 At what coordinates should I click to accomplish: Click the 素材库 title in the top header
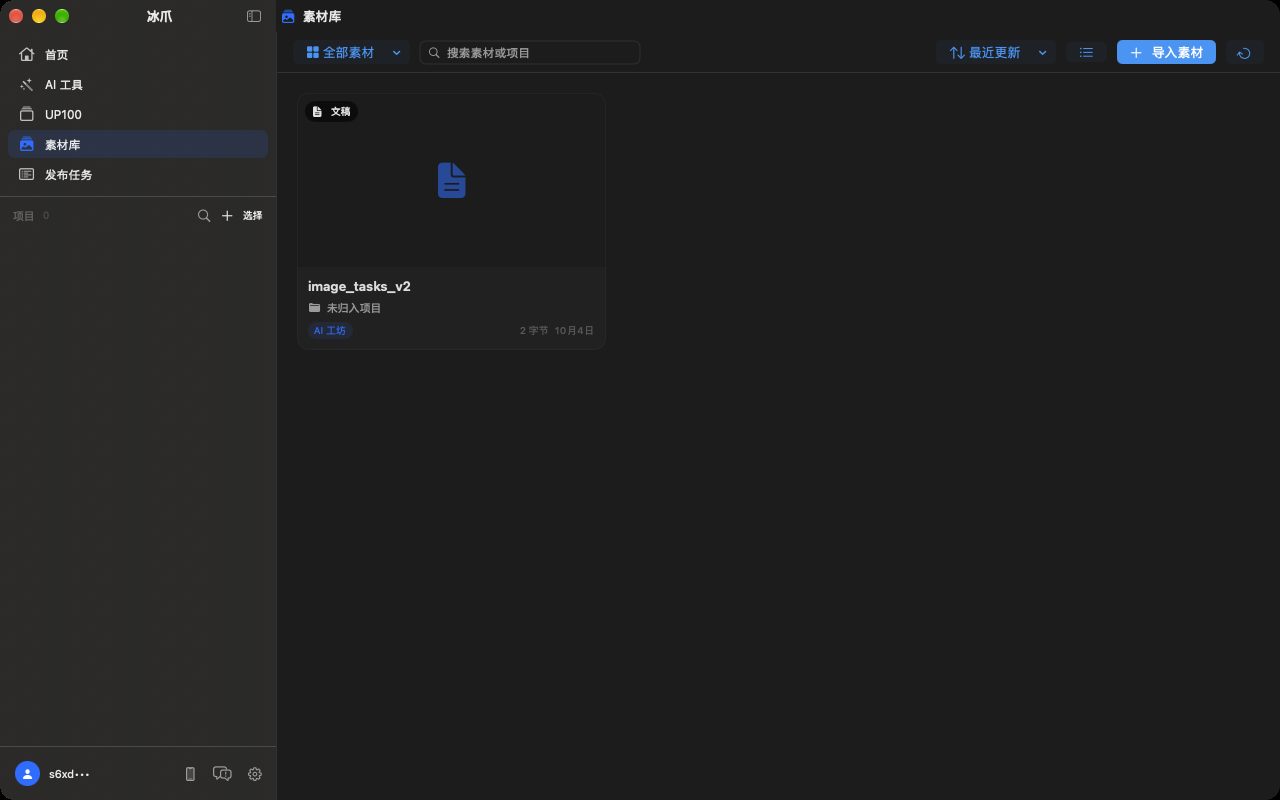point(322,17)
